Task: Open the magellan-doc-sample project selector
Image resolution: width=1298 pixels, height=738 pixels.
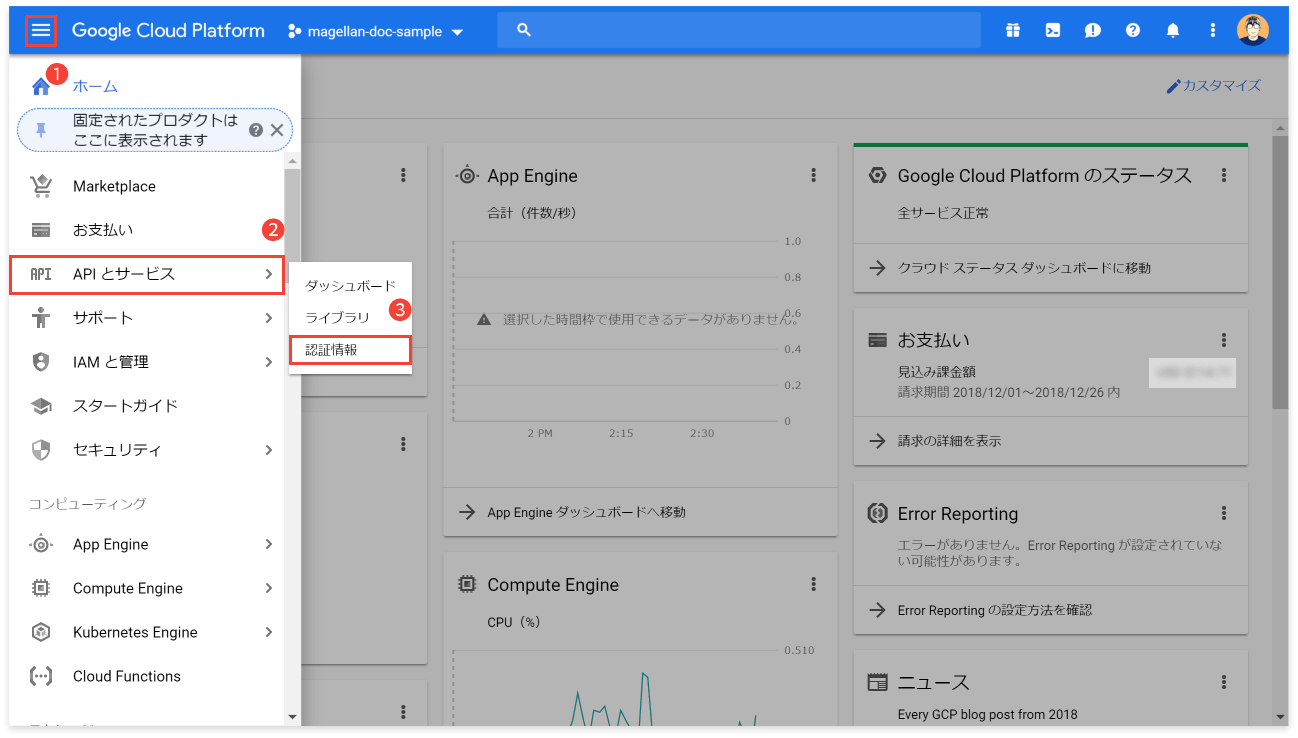Action: coord(375,31)
